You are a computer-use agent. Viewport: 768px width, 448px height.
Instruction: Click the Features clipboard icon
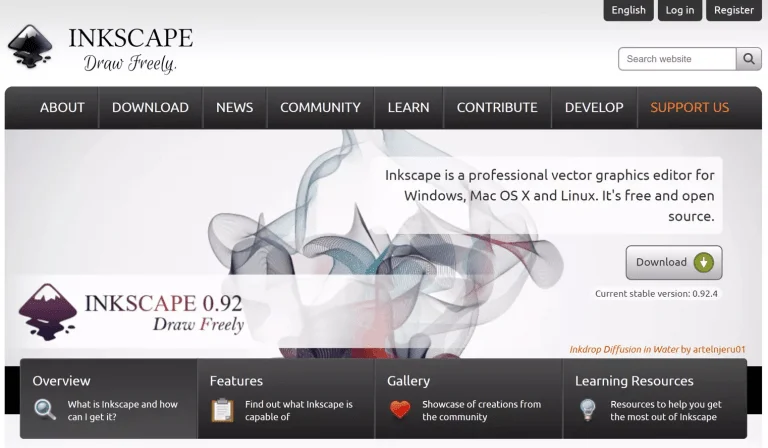point(222,410)
